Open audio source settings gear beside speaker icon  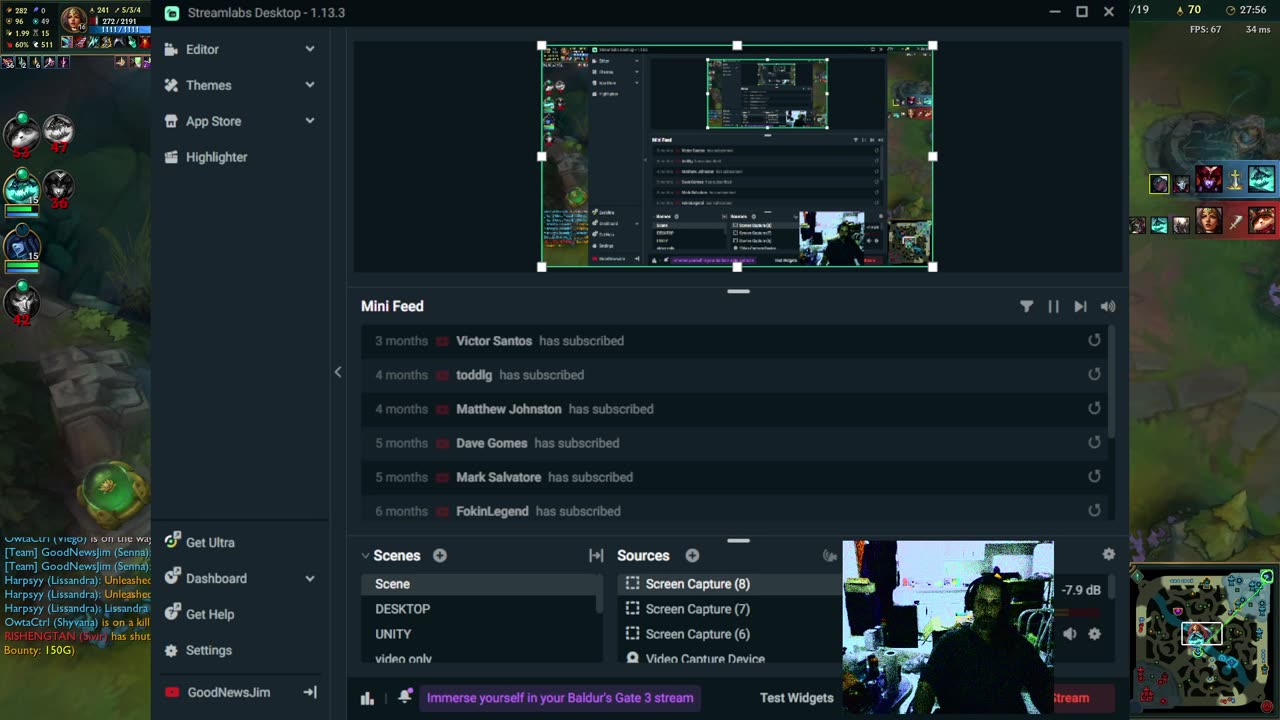(1094, 634)
